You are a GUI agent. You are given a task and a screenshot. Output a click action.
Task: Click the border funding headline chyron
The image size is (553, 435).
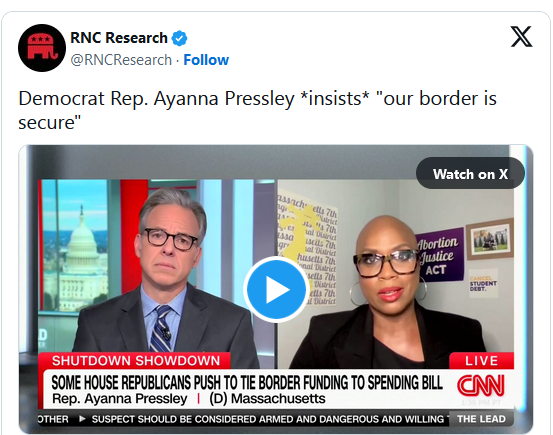coord(247,383)
